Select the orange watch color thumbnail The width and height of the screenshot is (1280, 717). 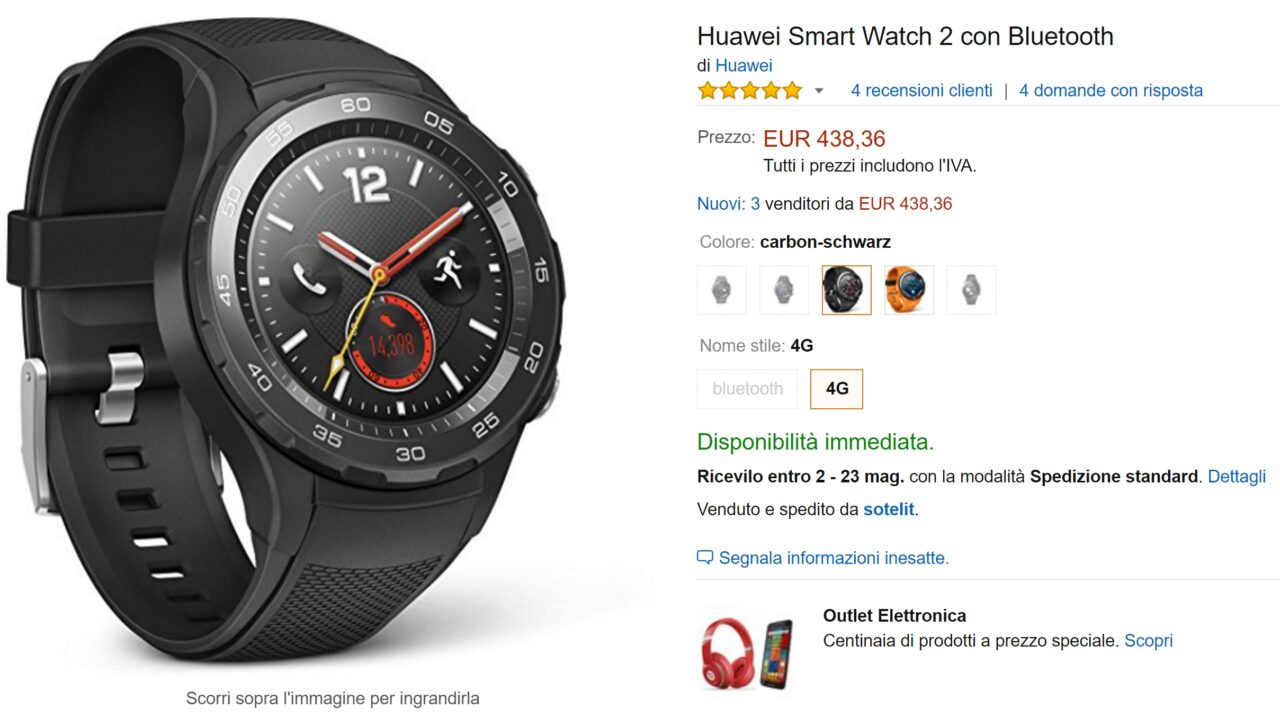pyautogui.click(x=909, y=290)
